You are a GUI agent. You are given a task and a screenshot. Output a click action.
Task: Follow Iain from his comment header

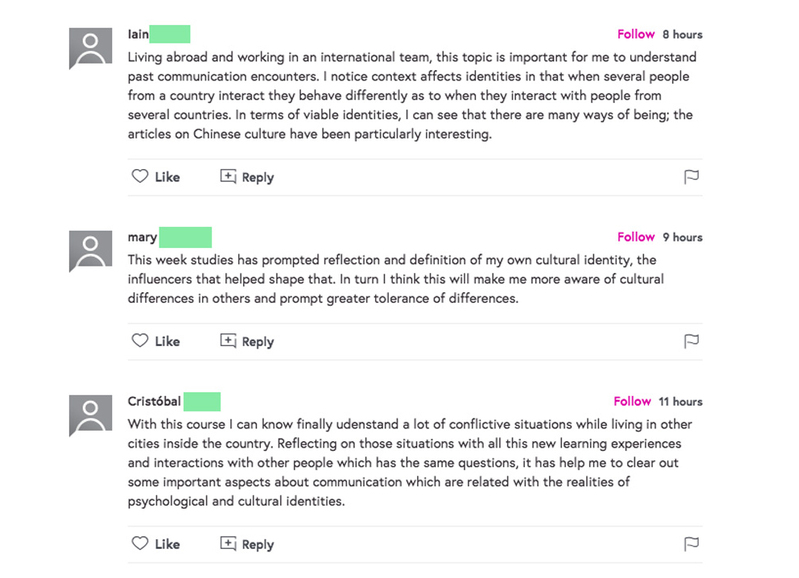point(636,34)
